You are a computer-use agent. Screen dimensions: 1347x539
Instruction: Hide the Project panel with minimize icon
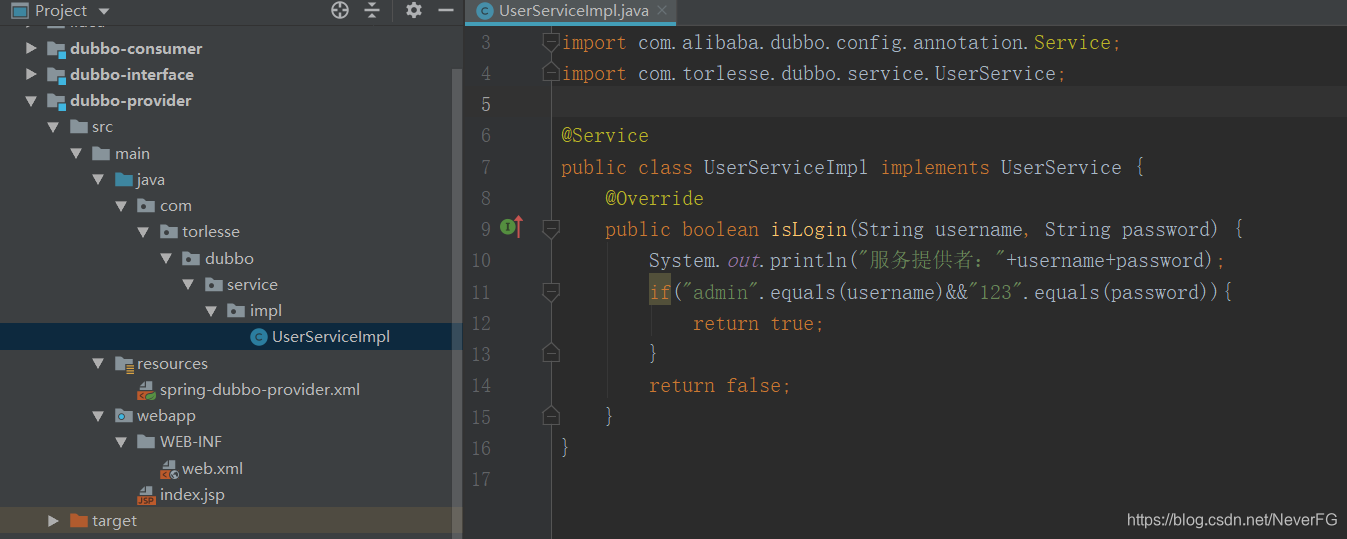446,11
